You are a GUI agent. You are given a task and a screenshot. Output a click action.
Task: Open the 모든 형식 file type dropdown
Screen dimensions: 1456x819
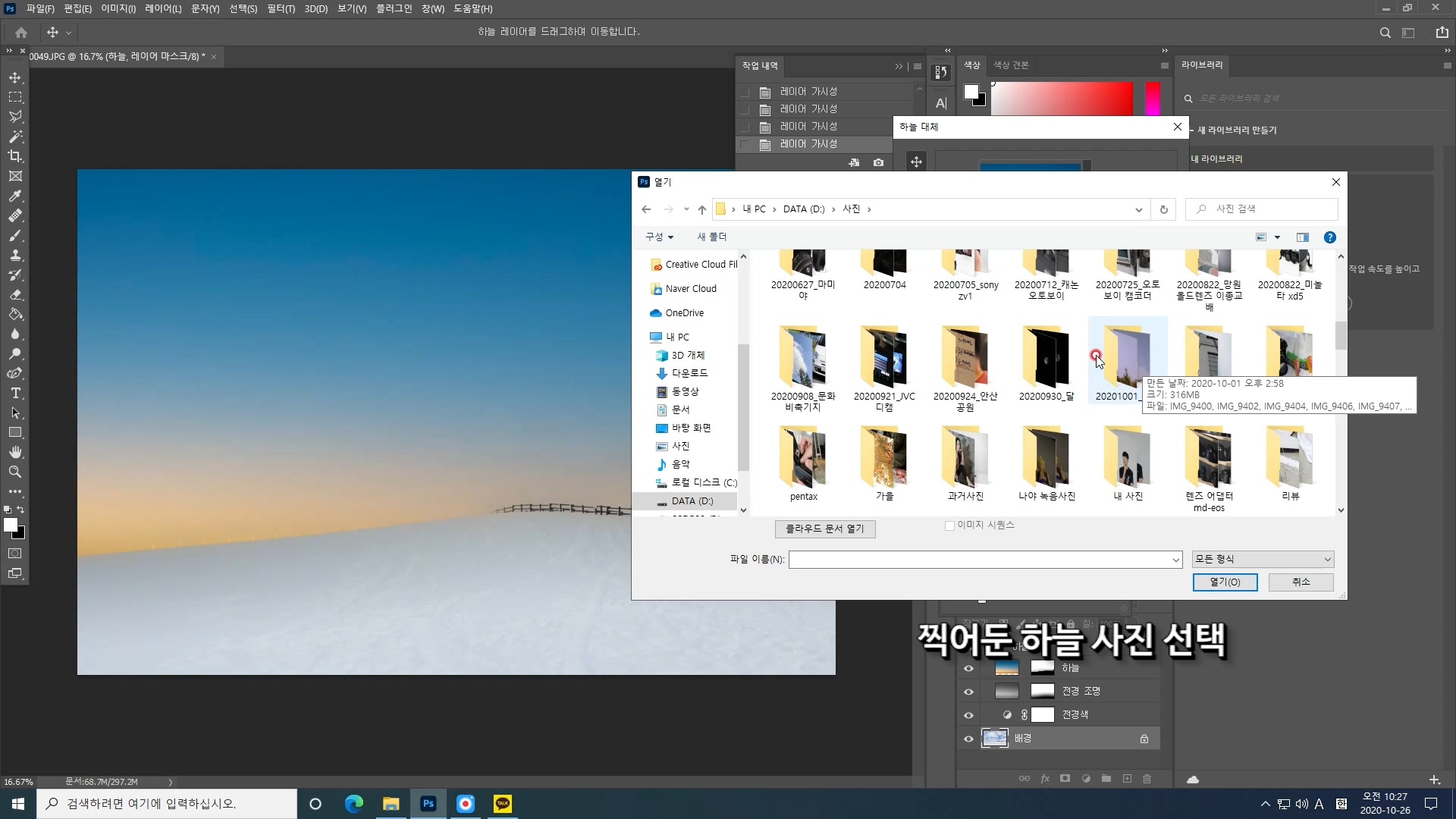click(x=1263, y=560)
